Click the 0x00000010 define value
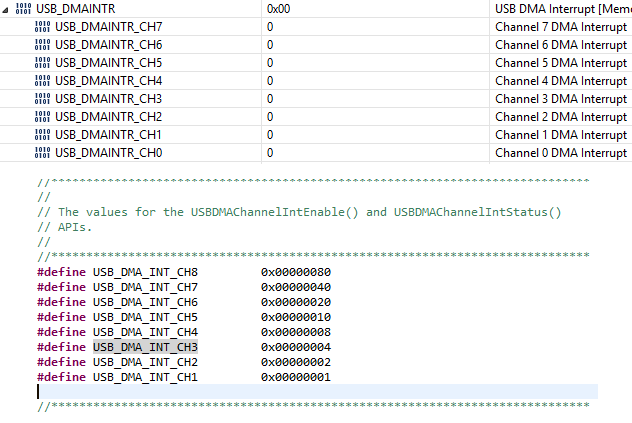The height and width of the screenshot is (423, 632). (296, 317)
